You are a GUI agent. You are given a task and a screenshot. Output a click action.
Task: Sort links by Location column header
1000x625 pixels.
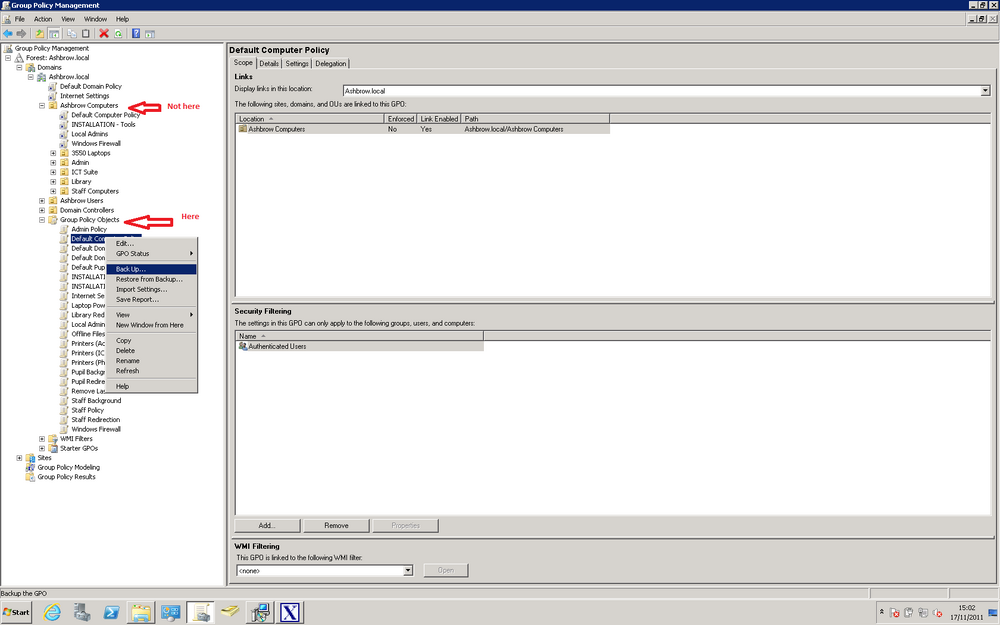(x=309, y=119)
